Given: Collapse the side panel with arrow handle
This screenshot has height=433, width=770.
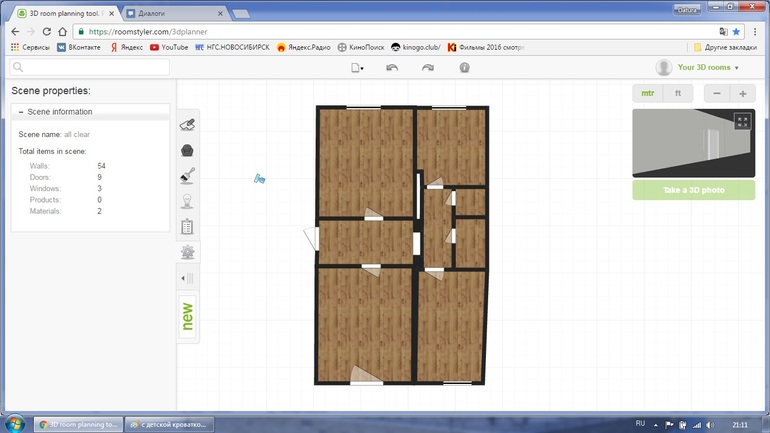Looking at the screenshot, I should click(187, 278).
